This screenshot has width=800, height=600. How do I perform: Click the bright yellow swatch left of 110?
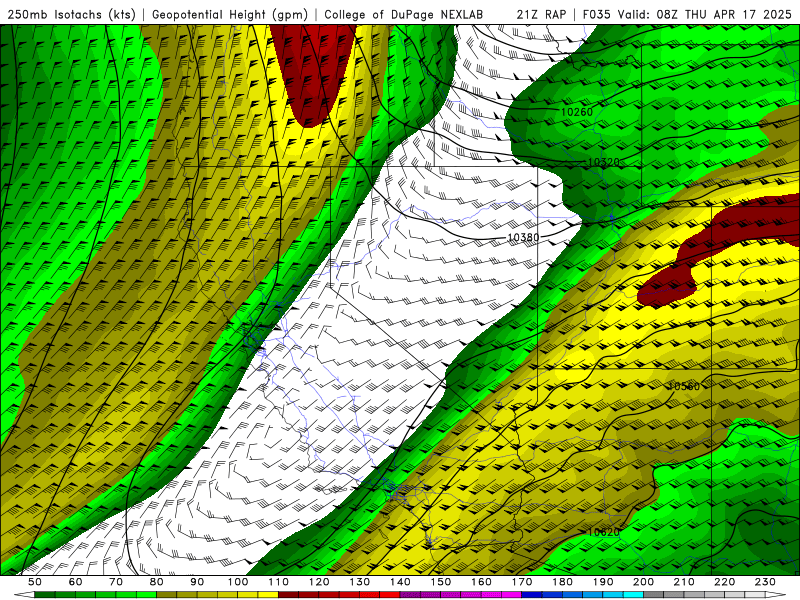click(268, 595)
